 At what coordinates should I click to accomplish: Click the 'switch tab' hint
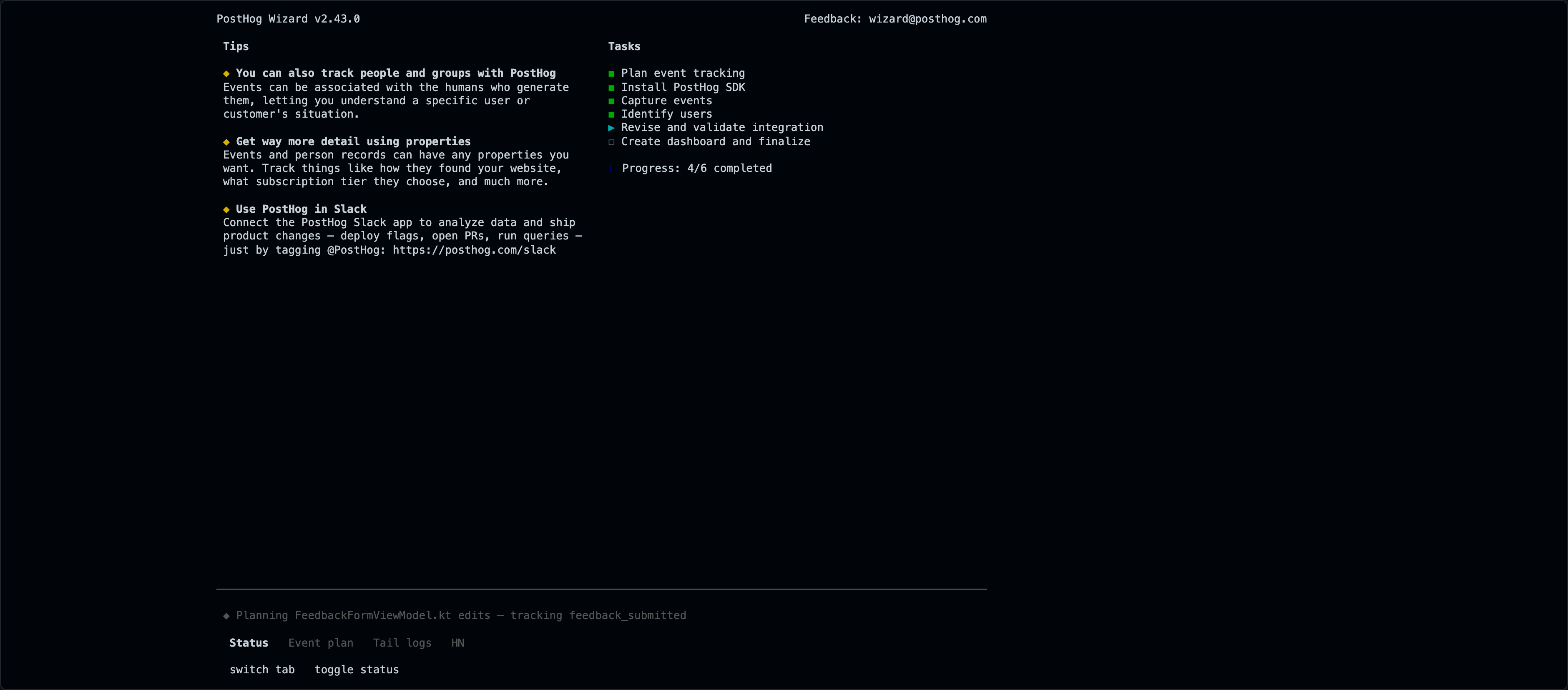(x=262, y=669)
